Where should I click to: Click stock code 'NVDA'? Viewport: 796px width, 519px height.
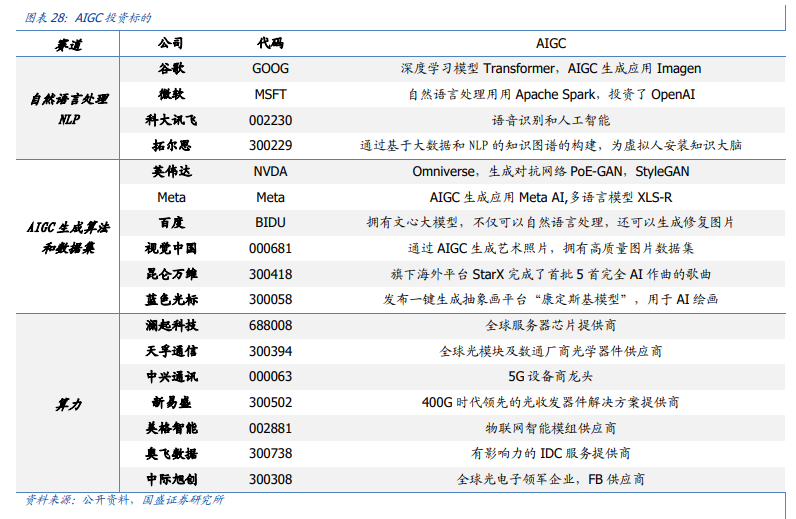click(270, 172)
